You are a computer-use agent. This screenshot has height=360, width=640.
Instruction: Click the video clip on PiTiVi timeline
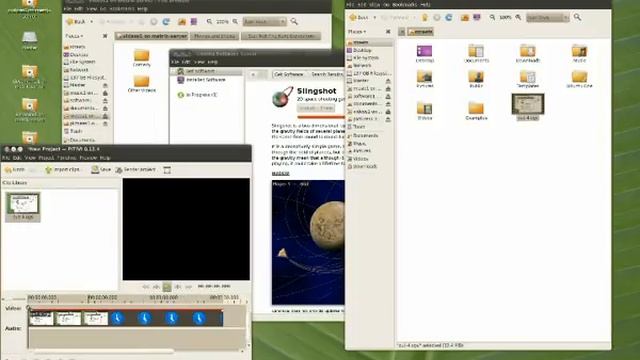coord(126,318)
